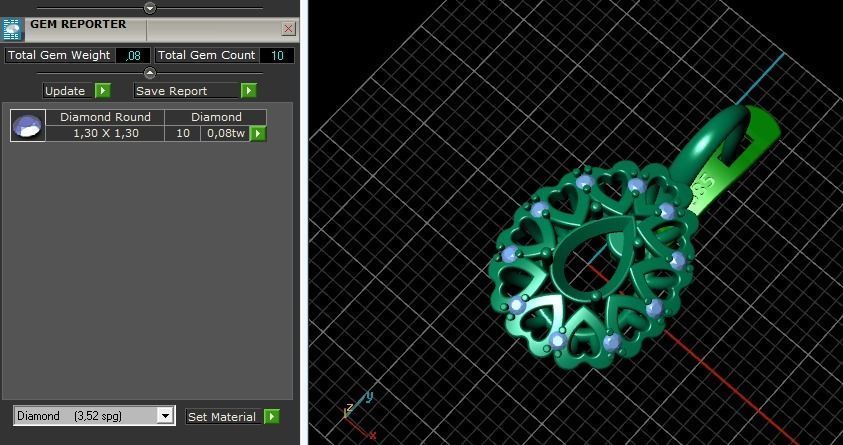
Task: Click the Total Gem Count value field
Action: pyautogui.click(x=277, y=55)
